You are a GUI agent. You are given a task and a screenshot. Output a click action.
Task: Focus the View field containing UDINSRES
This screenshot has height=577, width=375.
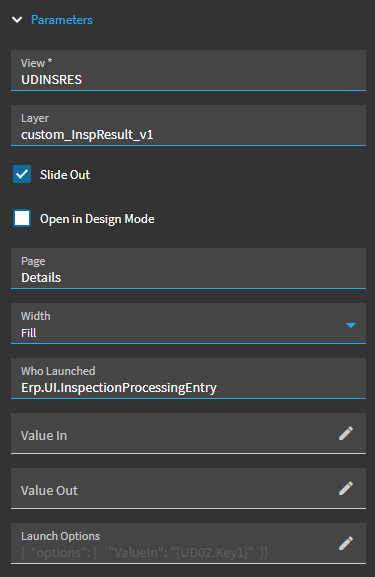(188, 70)
